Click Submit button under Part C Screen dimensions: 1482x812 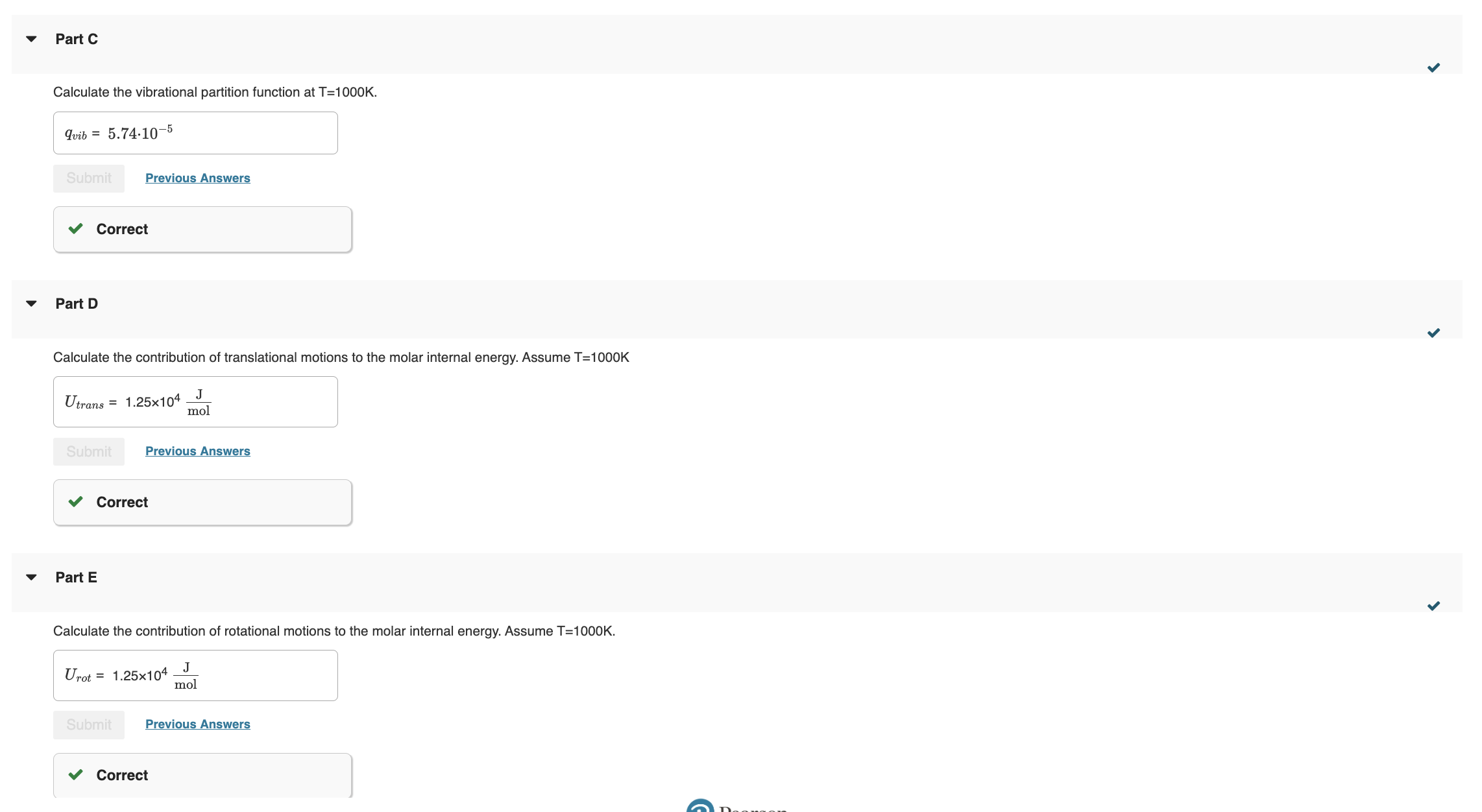pos(89,178)
